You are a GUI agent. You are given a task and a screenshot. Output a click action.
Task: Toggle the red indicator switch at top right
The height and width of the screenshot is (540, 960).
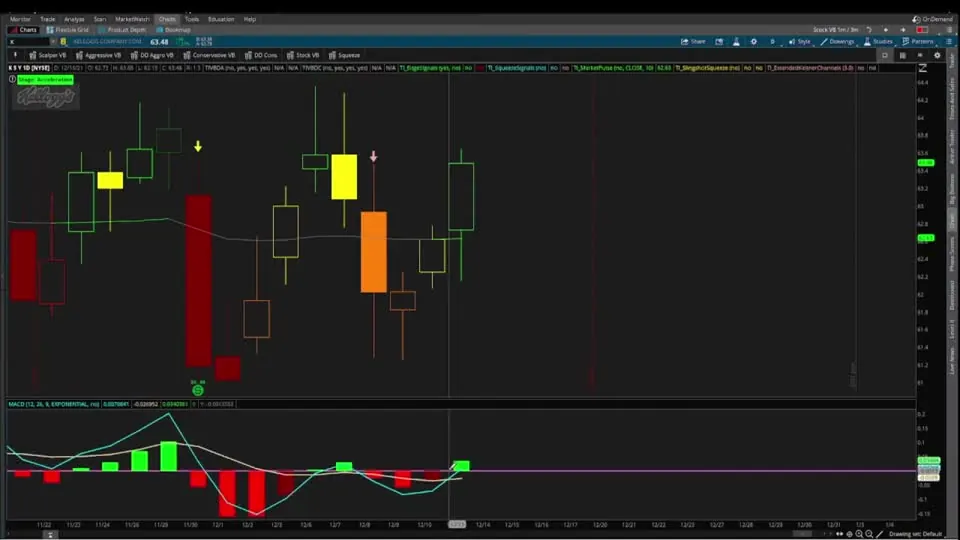coord(922,29)
